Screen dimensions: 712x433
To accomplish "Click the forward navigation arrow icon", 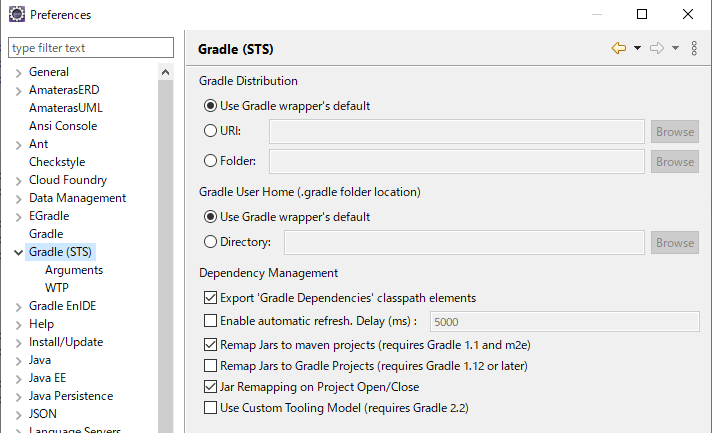I will 657,48.
